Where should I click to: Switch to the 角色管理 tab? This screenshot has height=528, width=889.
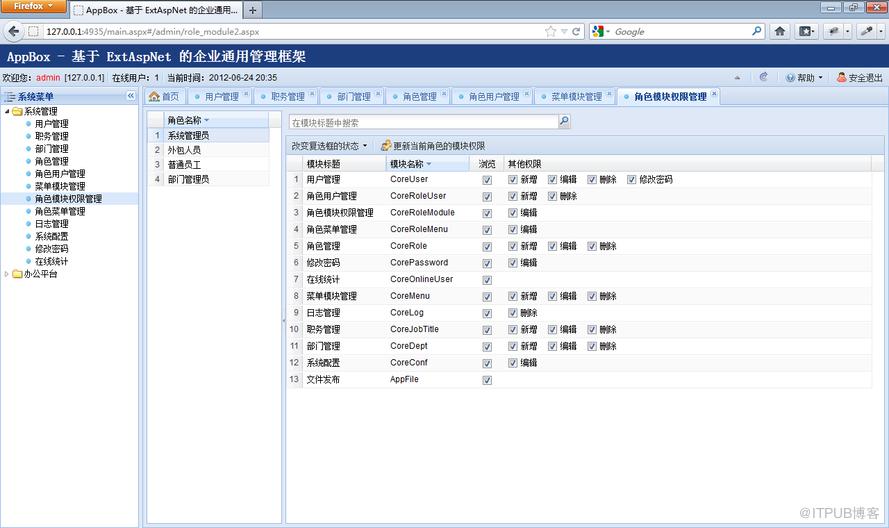tap(419, 97)
